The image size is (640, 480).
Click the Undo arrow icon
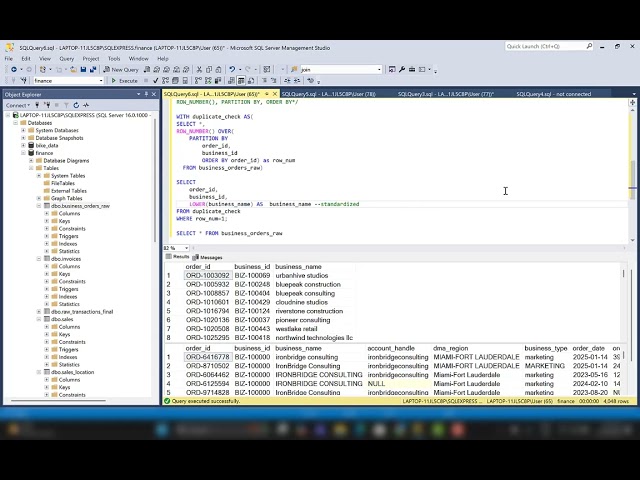[x=232, y=69]
